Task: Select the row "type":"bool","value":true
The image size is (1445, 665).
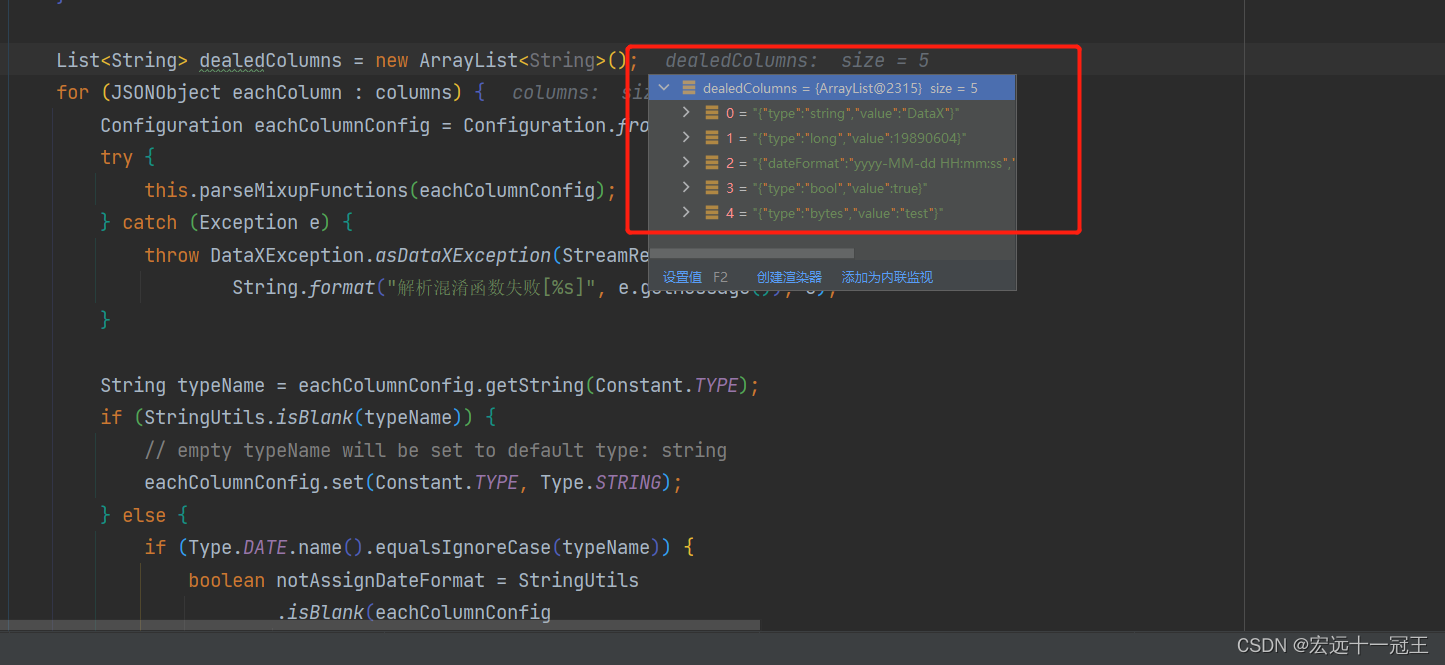Action: (832, 188)
